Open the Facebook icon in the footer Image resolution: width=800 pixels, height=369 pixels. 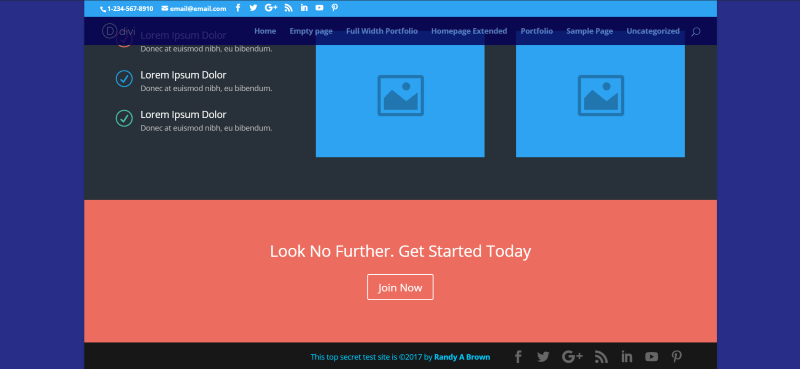(518, 357)
